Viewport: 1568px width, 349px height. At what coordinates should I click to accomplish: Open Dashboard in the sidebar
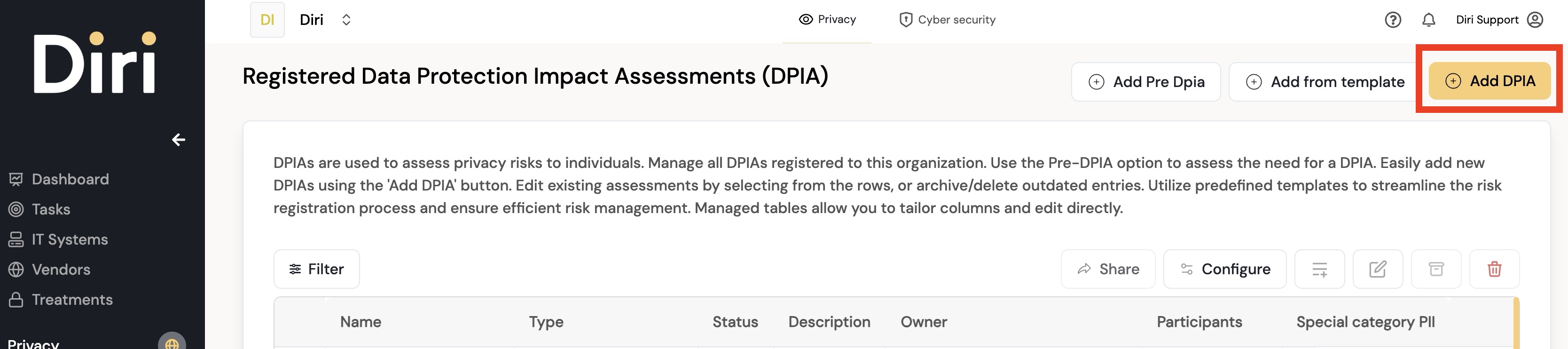59,179
